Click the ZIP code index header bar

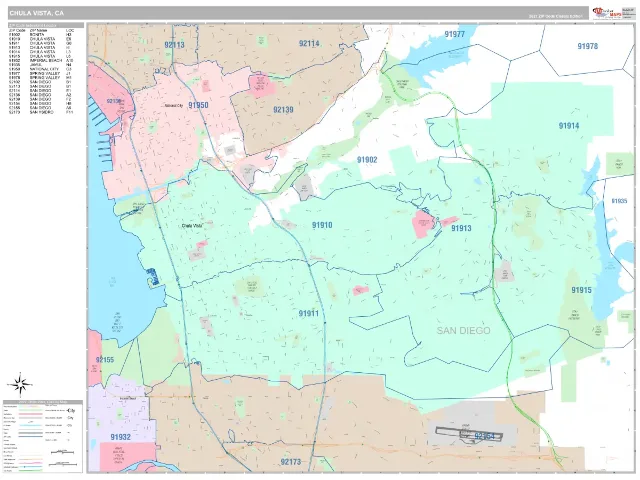click(x=46, y=25)
